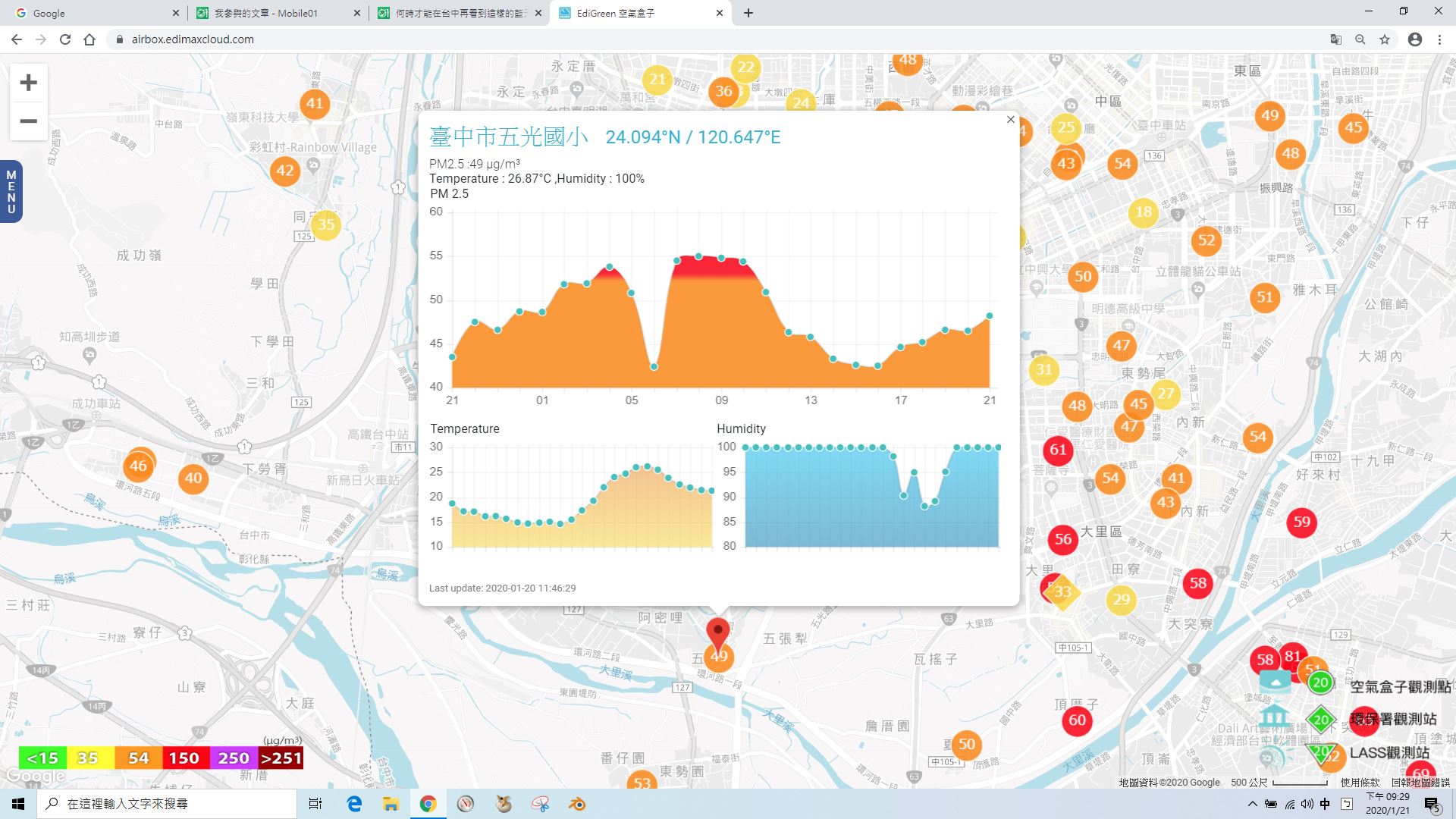The width and height of the screenshot is (1456, 819).
Task: Select the yellow marker showing 29
Action: click(x=1121, y=600)
